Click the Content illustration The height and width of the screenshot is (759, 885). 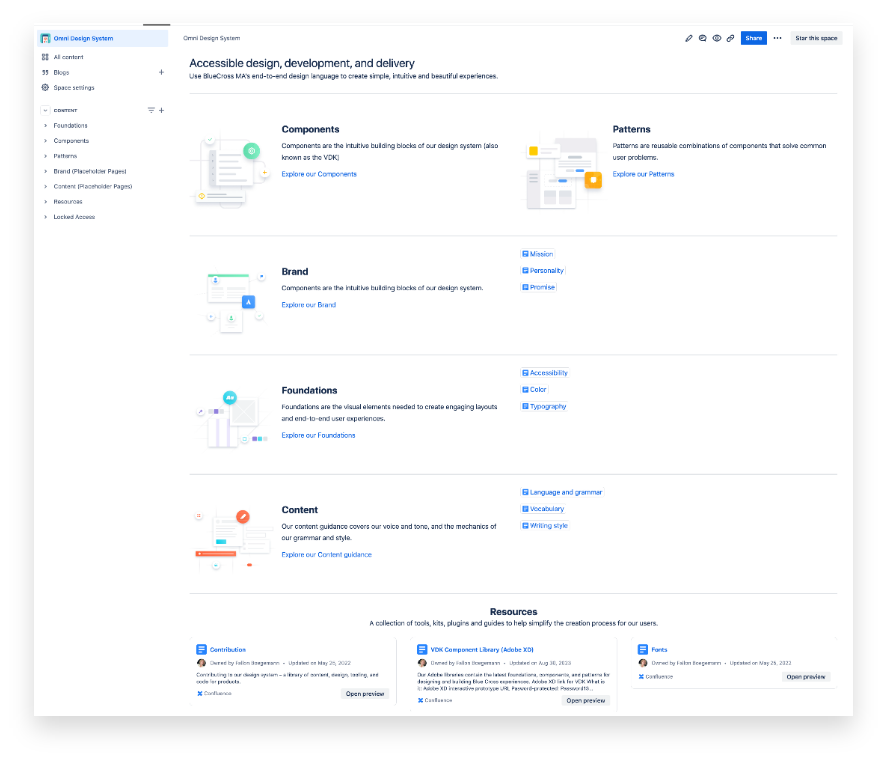pyautogui.click(x=232, y=540)
